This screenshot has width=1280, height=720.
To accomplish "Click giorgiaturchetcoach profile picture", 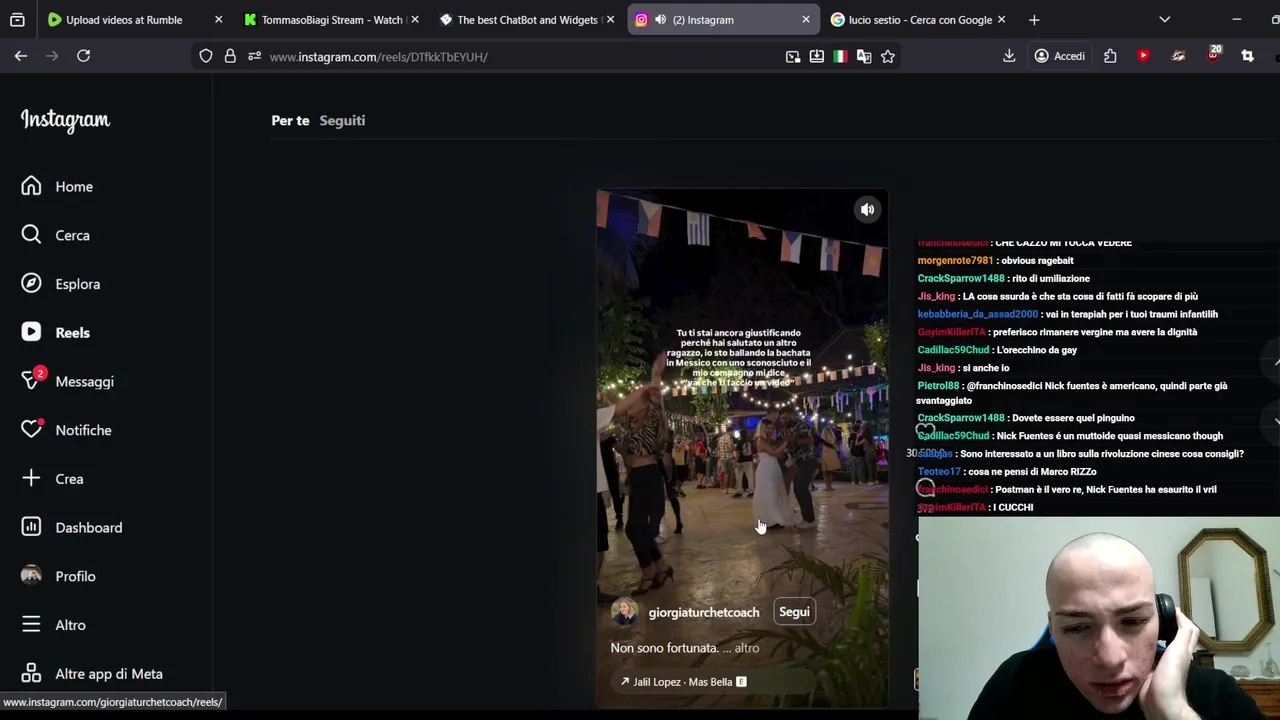I will click(625, 612).
